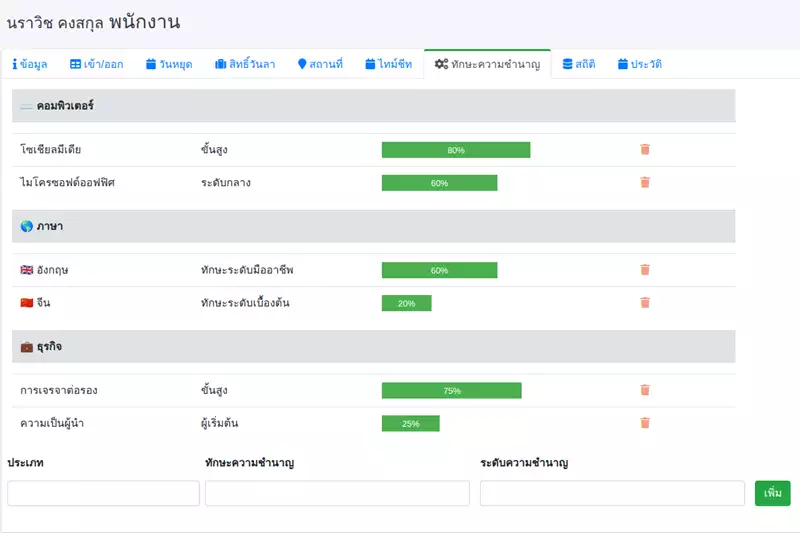Click the ภาษา category header
The width and height of the screenshot is (800, 533).
pyautogui.click(x=373, y=226)
